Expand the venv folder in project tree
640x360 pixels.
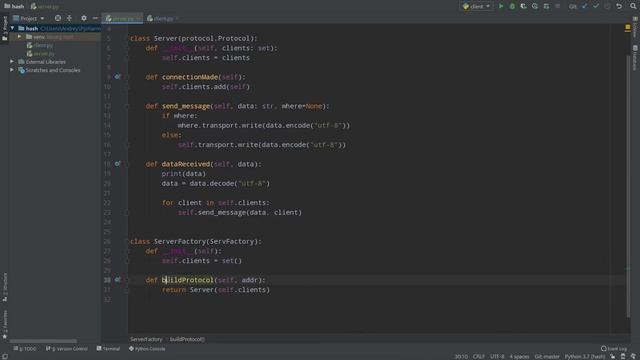pos(19,37)
